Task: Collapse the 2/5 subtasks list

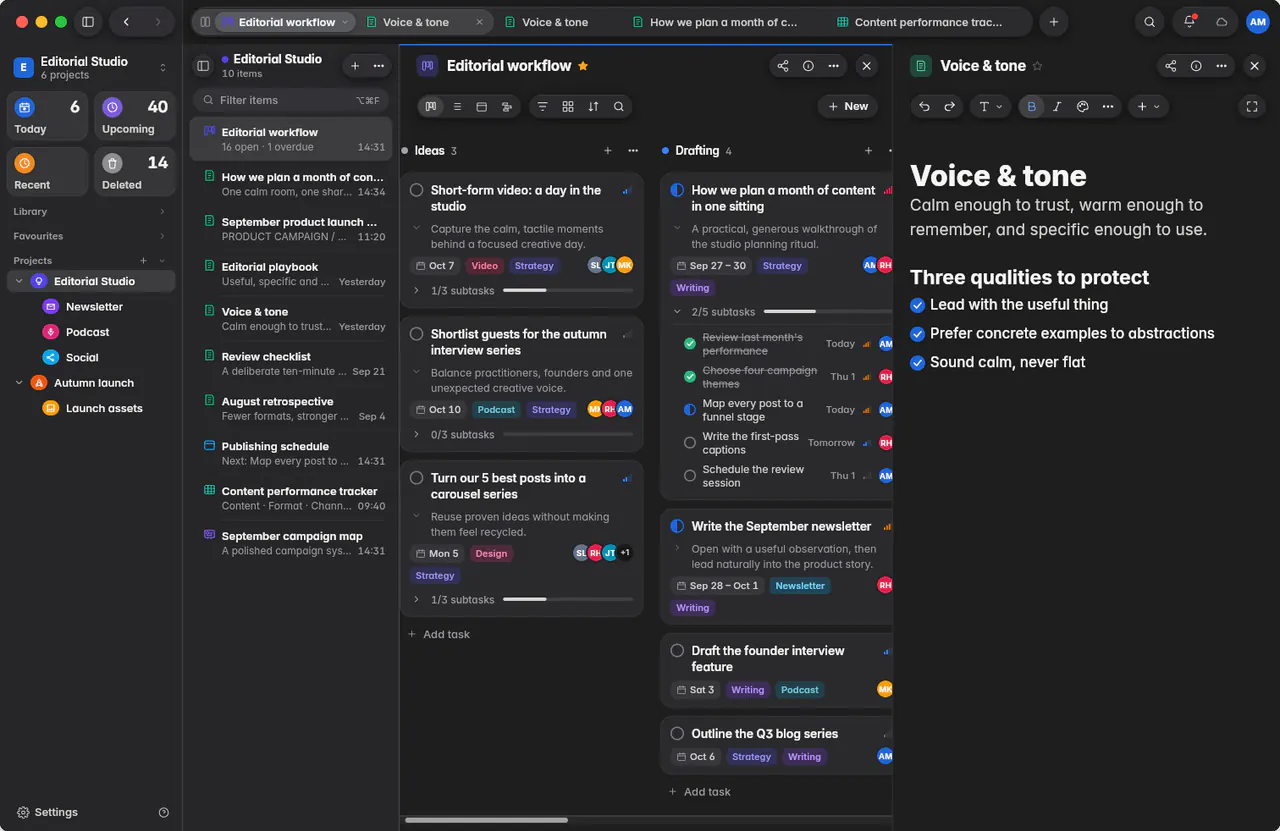Action: click(x=678, y=312)
